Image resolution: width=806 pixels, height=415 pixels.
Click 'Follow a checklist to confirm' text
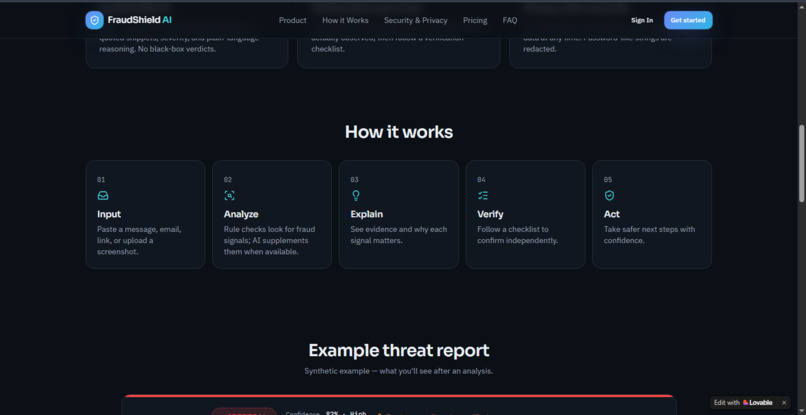click(x=518, y=234)
